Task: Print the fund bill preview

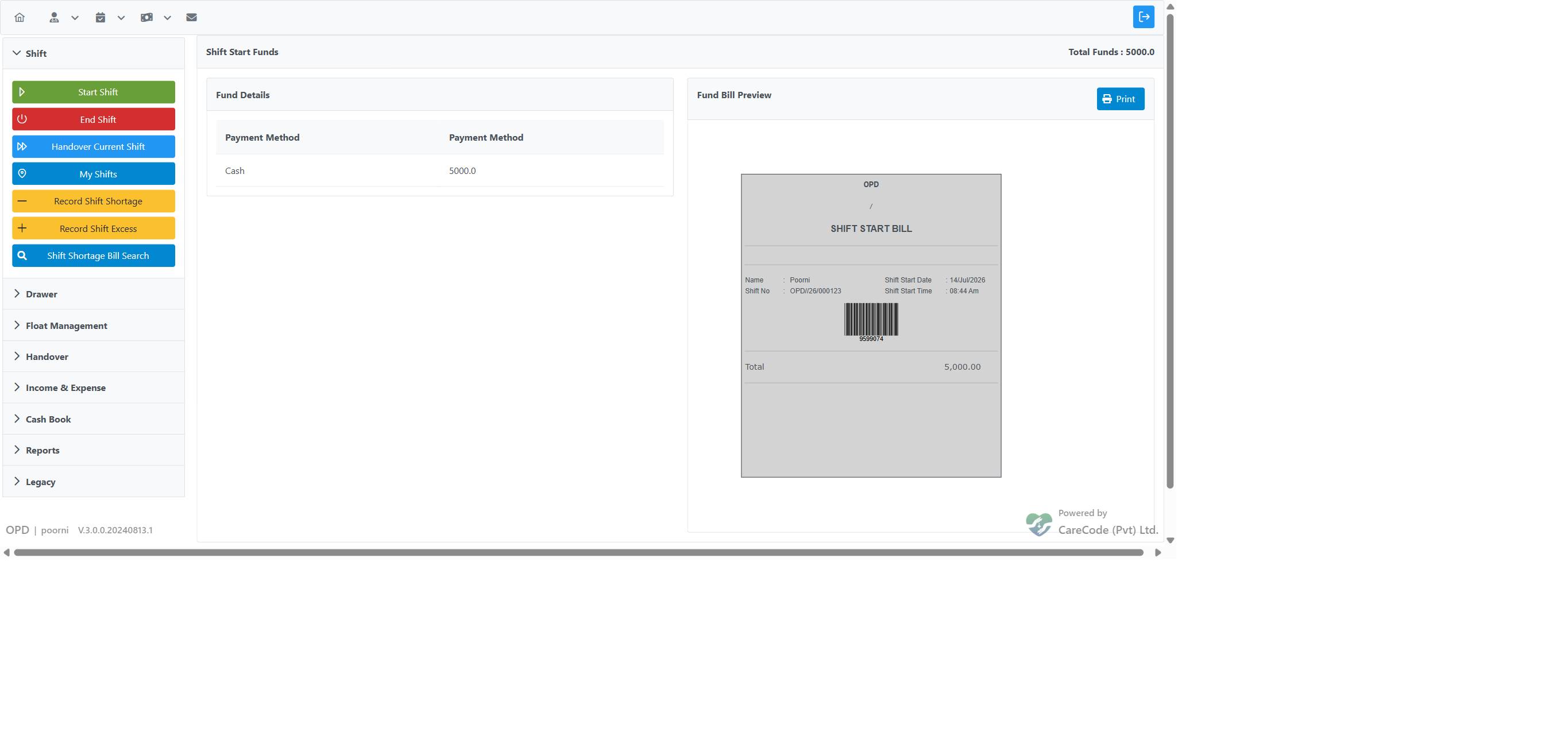Action: (x=1120, y=99)
